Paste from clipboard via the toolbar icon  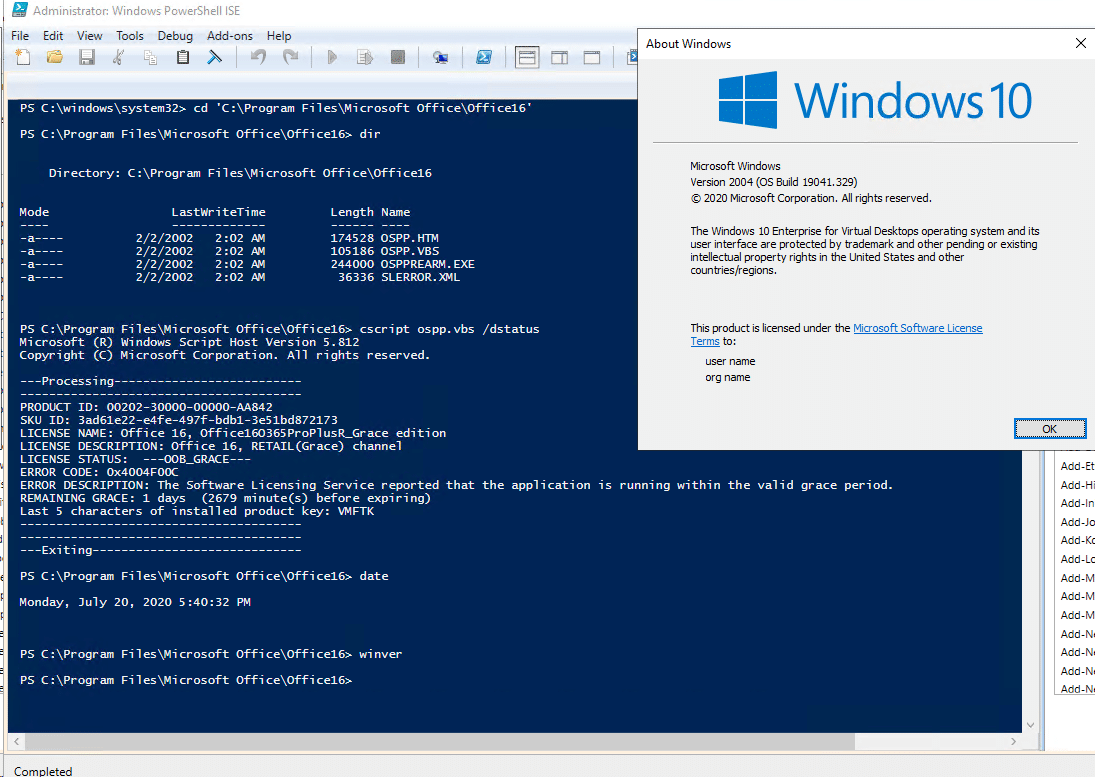coord(183,57)
